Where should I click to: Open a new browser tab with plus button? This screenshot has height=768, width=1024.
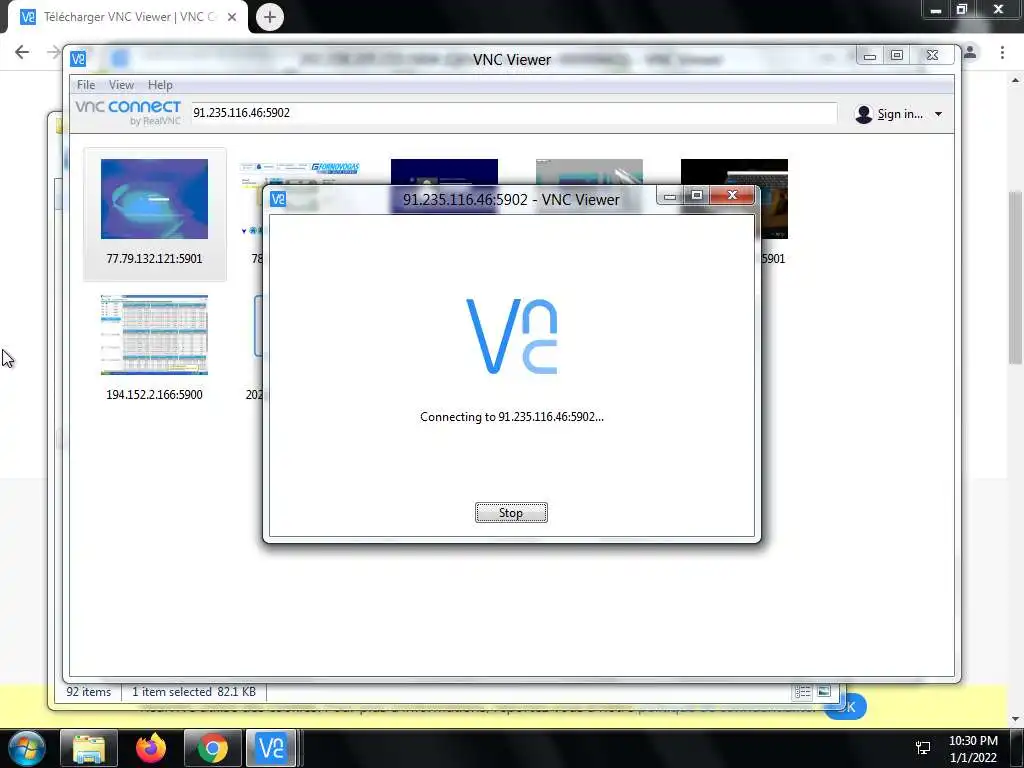[x=269, y=17]
